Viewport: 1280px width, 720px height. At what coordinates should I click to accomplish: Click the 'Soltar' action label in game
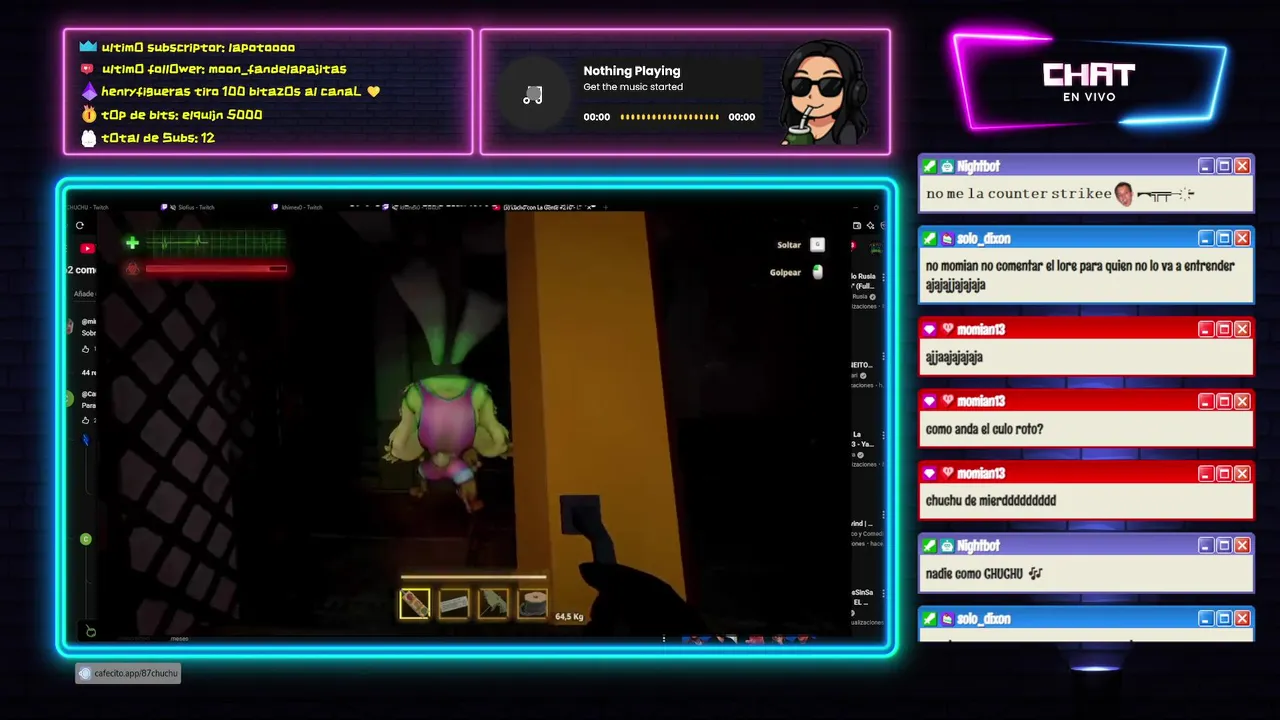click(x=789, y=245)
